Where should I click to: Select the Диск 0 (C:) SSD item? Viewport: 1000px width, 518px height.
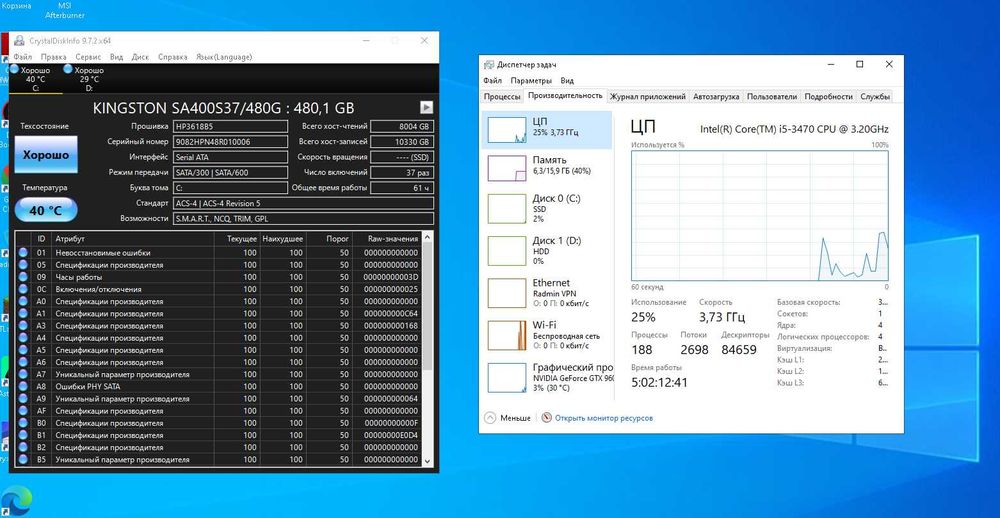coord(547,208)
